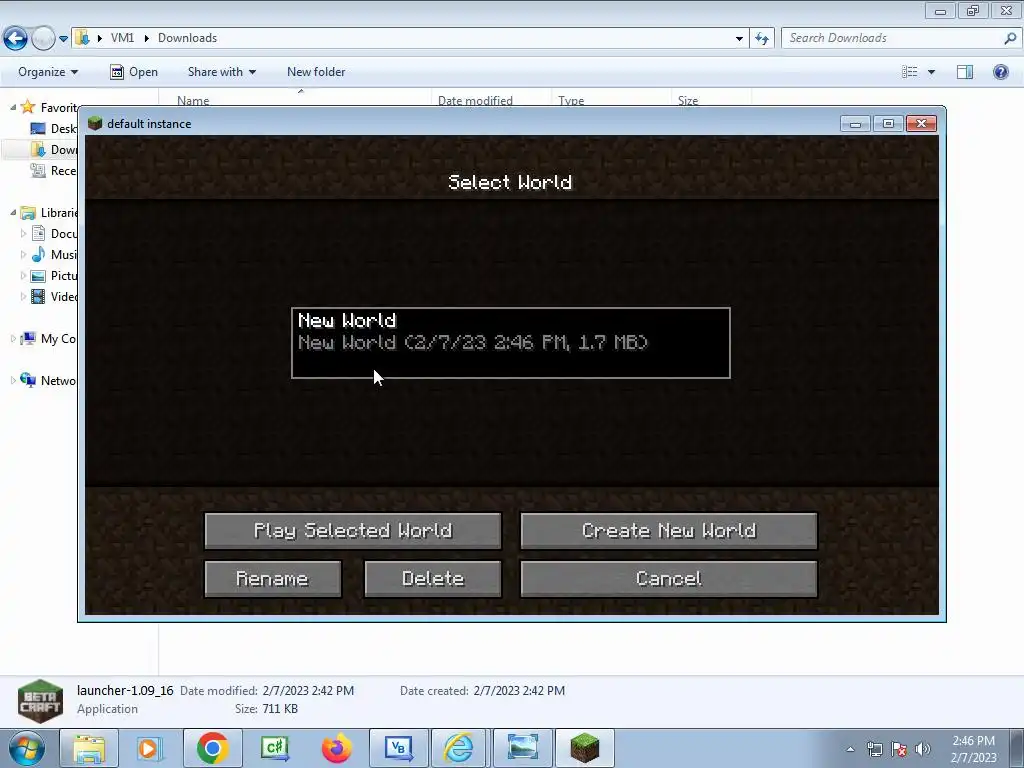
Task: Open the view options dropdown arrow
Action: pos(931,72)
